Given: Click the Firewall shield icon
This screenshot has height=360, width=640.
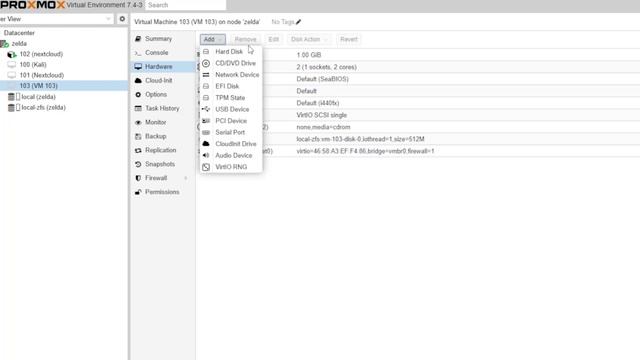Looking at the screenshot, I should point(138,178).
